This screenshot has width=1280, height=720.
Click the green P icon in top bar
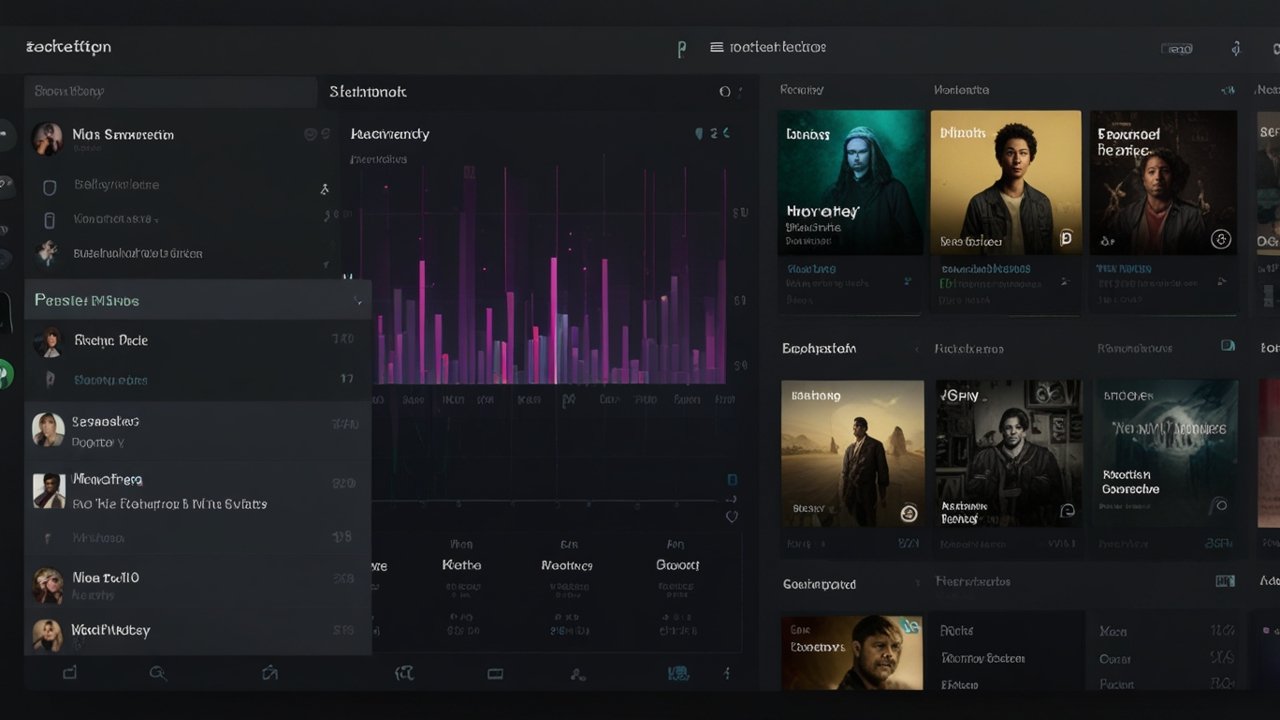(x=682, y=49)
